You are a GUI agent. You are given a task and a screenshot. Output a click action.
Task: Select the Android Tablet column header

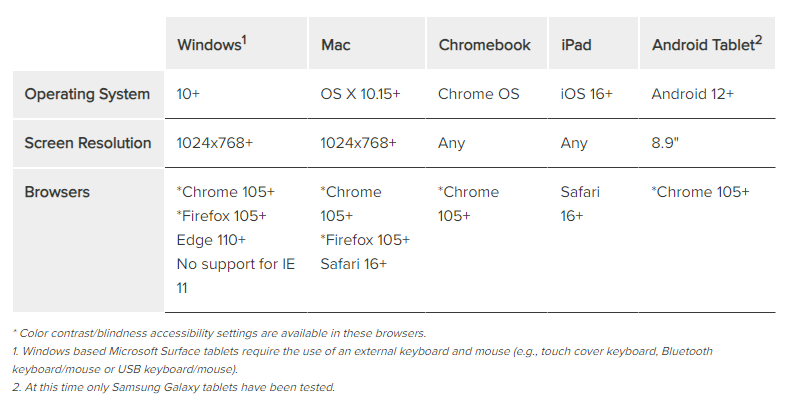[x=707, y=45]
